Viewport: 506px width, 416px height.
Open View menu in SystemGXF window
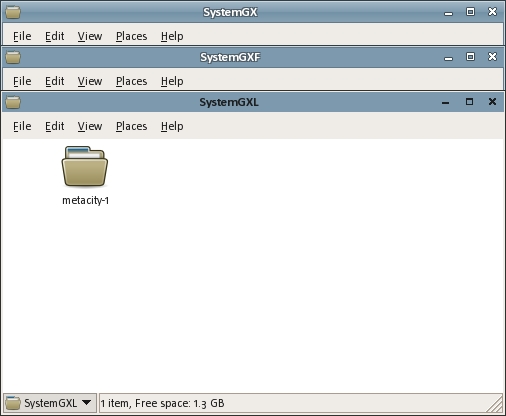coord(90,81)
